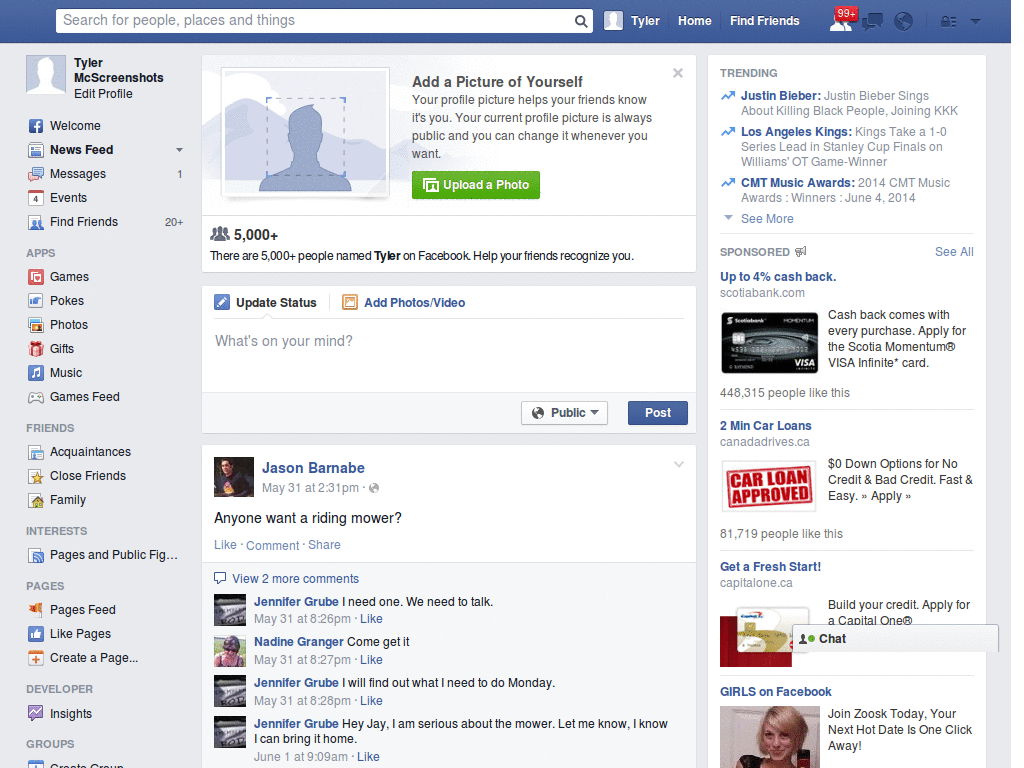The width and height of the screenshot is (1024, 768).
Task: Expand trending See More
Action: pos(767,219)
